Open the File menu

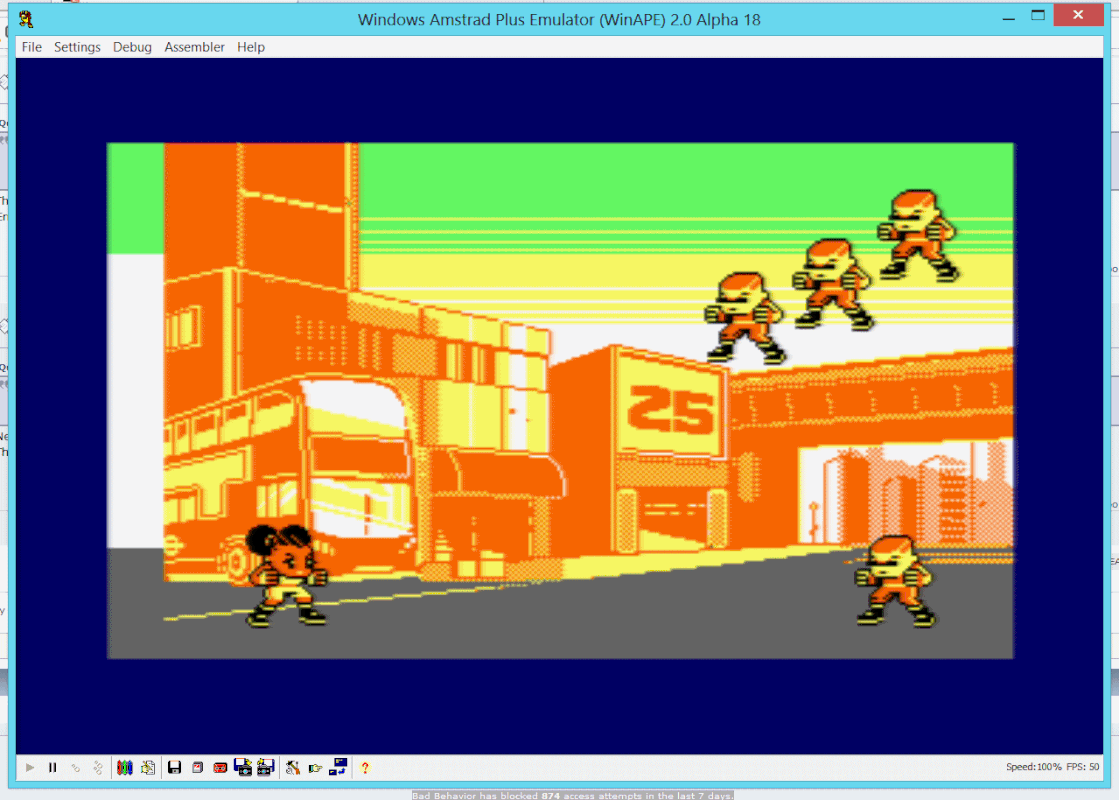[31, 47]
